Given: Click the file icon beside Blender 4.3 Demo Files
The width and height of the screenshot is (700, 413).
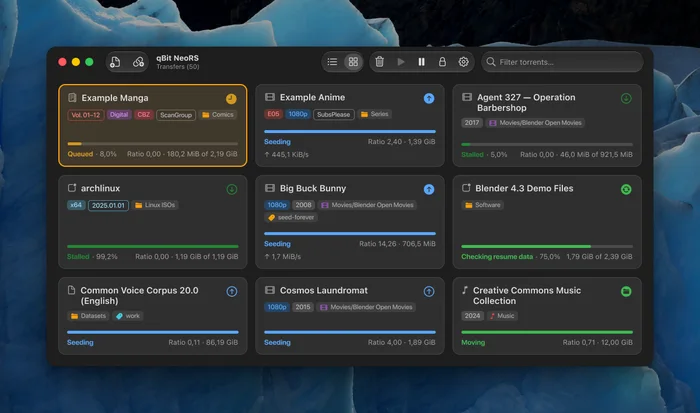Looking at the screenshot, I should click(466, 188).
